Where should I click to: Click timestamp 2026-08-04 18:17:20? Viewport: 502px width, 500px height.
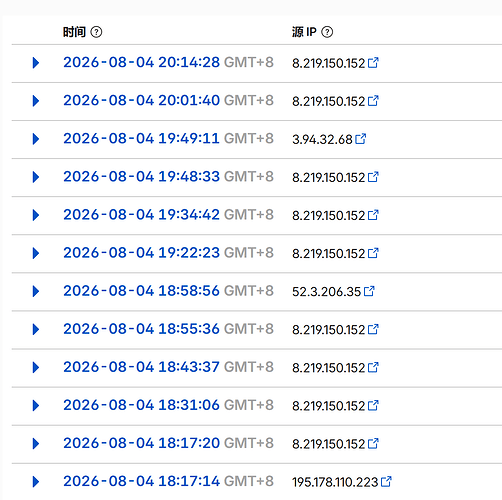pos(141,443)
